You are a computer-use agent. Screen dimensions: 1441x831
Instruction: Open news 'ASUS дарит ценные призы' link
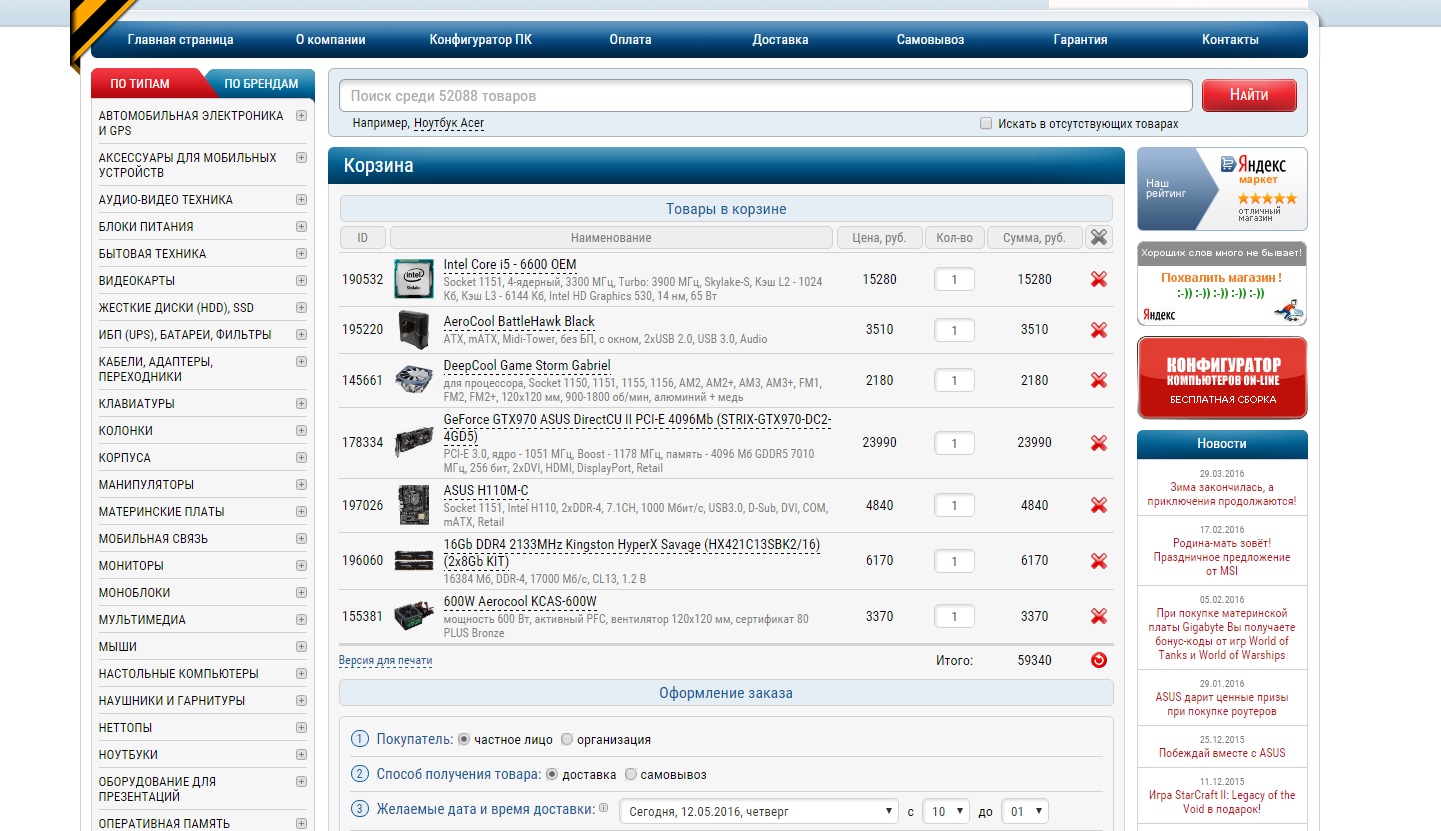click(x=1222, y=704)
